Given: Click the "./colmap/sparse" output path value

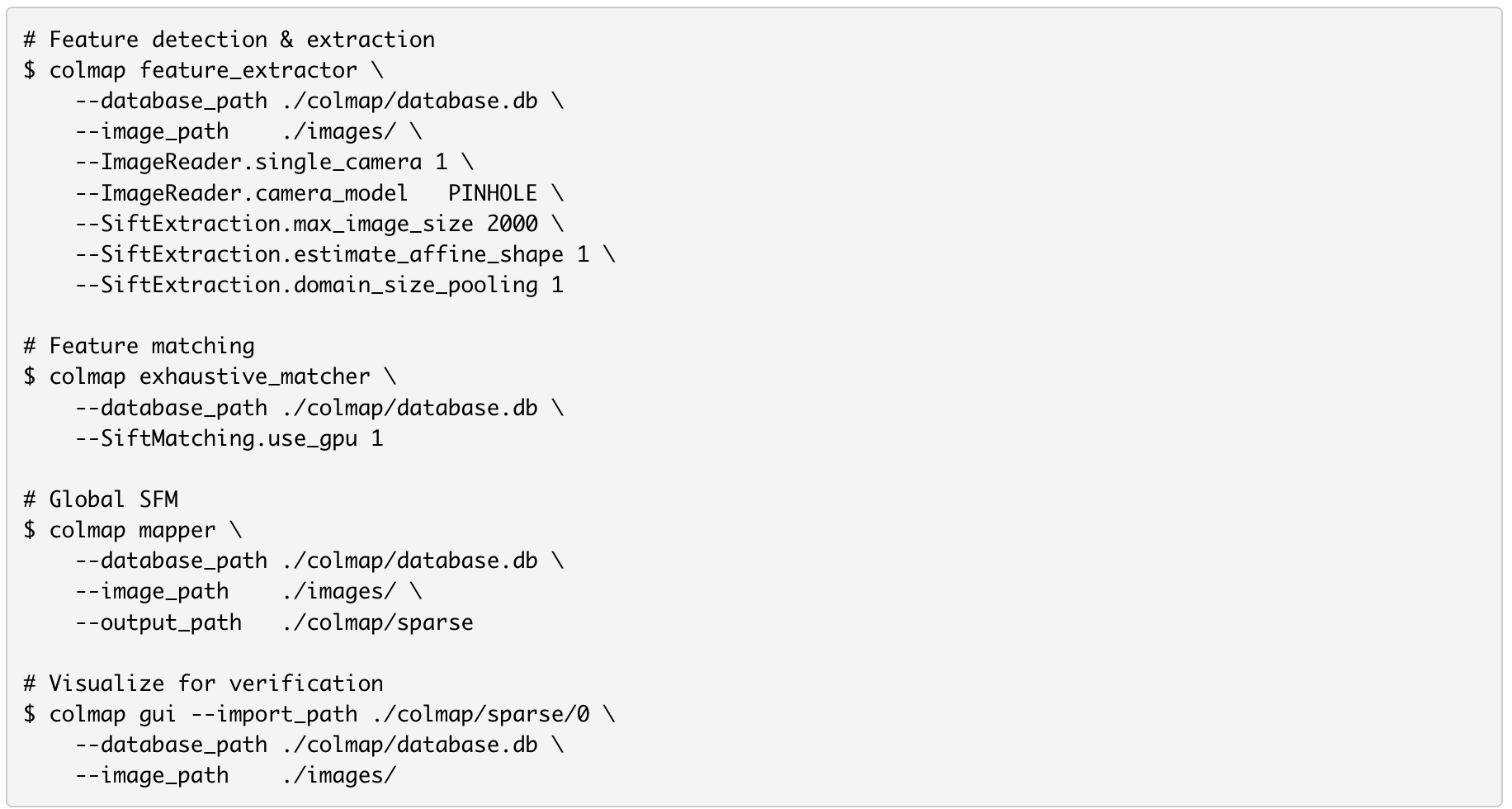Looking at the screenshot, I should tap(377, 622).
